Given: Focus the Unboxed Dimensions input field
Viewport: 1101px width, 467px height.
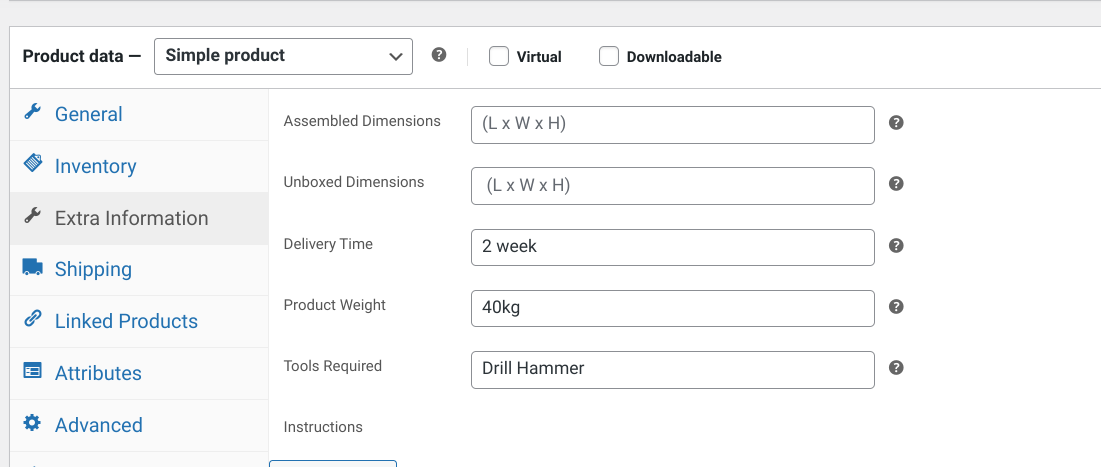Looking at the screenshot, I should point(672,185).
